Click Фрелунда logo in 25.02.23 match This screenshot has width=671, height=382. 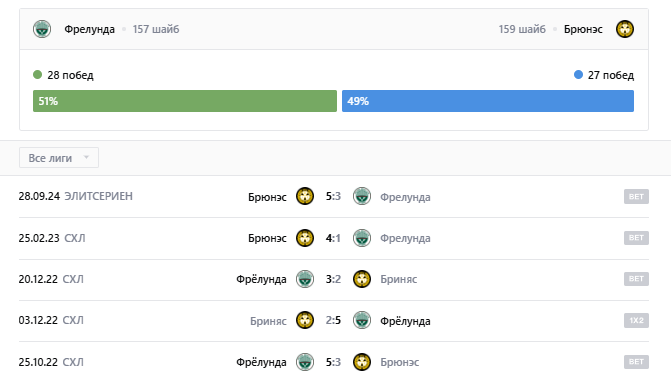362,238
